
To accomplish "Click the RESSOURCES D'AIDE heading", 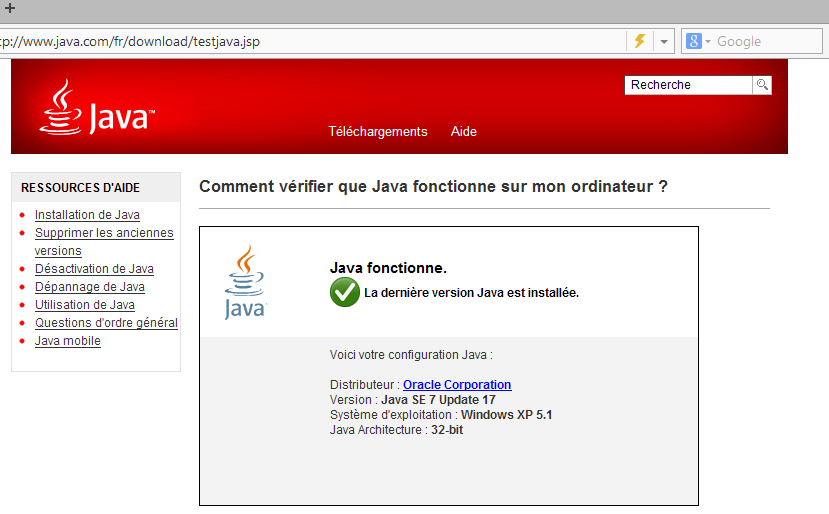I will point(80,188).
